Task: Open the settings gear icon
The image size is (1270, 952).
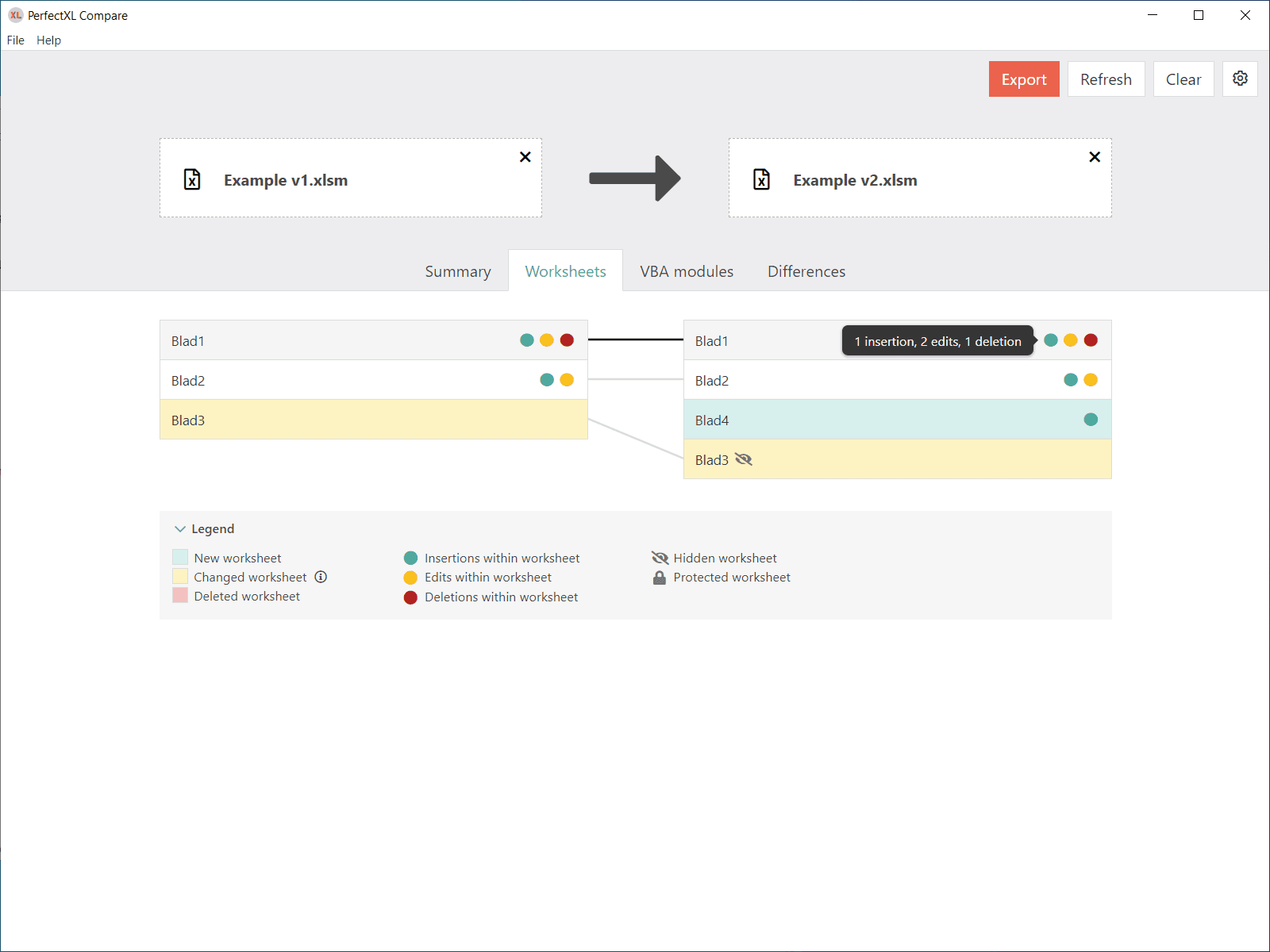Action: (1240, 79)
